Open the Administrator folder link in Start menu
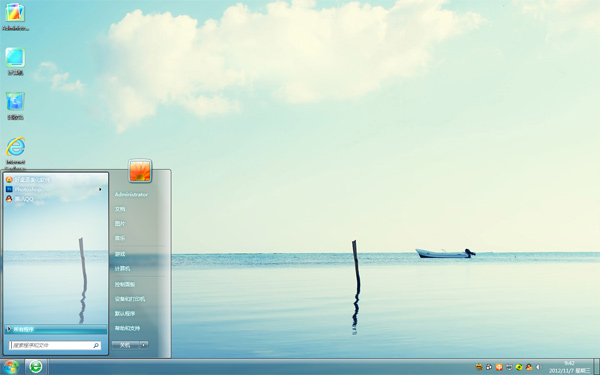Viewport: 600px width, 375px height. click(131, 194)
